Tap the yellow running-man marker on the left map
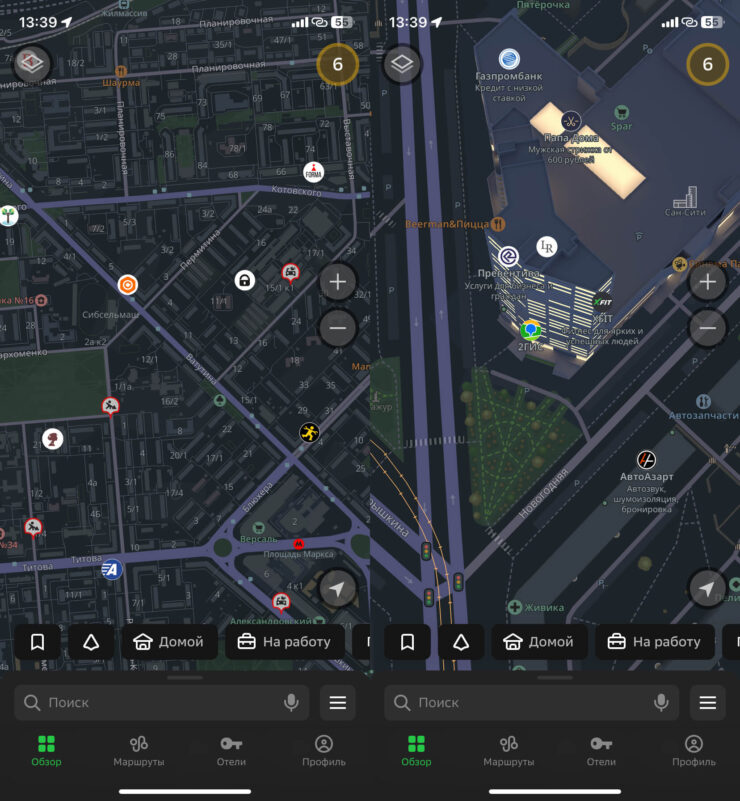Image resolution: width=740 pixels, height=801 pixels. click(x=309, y=432)
